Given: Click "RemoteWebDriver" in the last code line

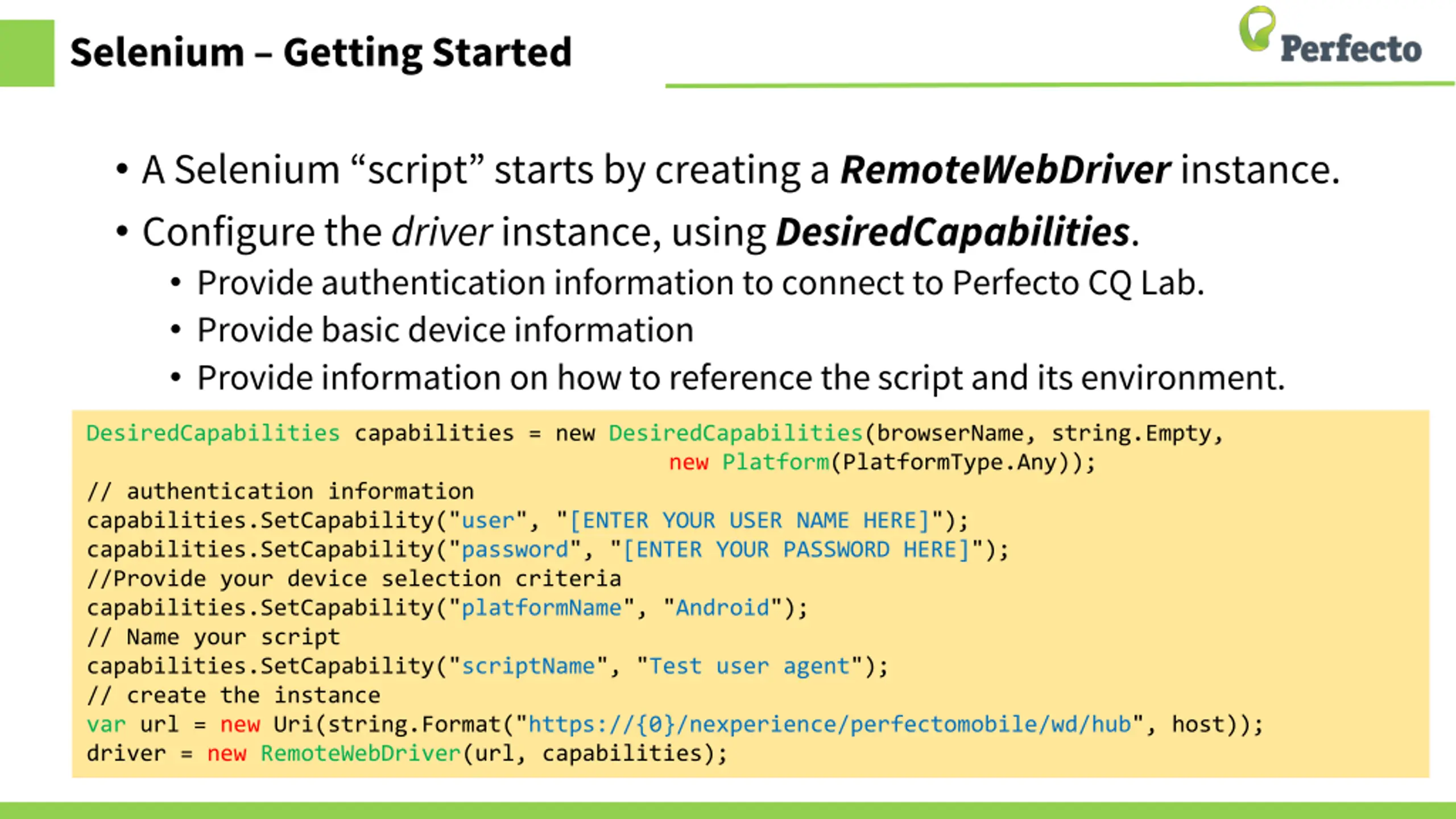Looking at the screenshot, I should click(361, 754).
